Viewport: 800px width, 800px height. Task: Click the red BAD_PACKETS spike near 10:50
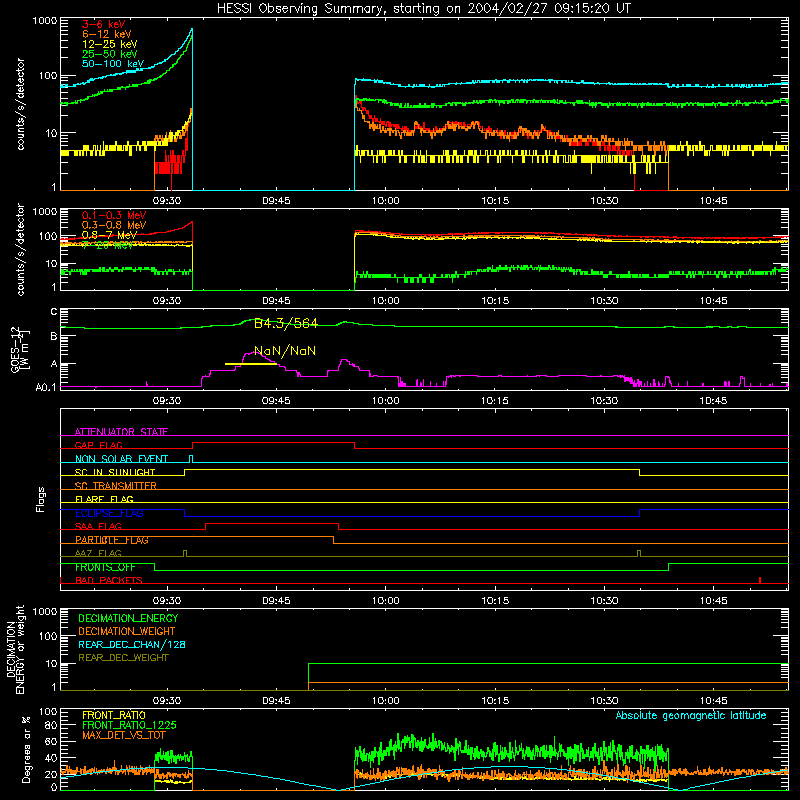click(760, 580)
